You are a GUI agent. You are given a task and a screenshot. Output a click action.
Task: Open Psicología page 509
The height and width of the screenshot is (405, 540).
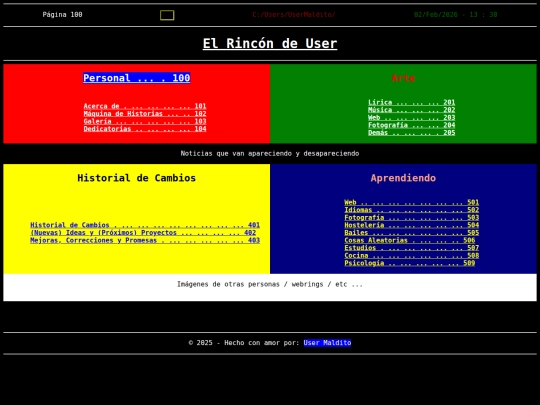pyautogui.click(x=409, y=263)
